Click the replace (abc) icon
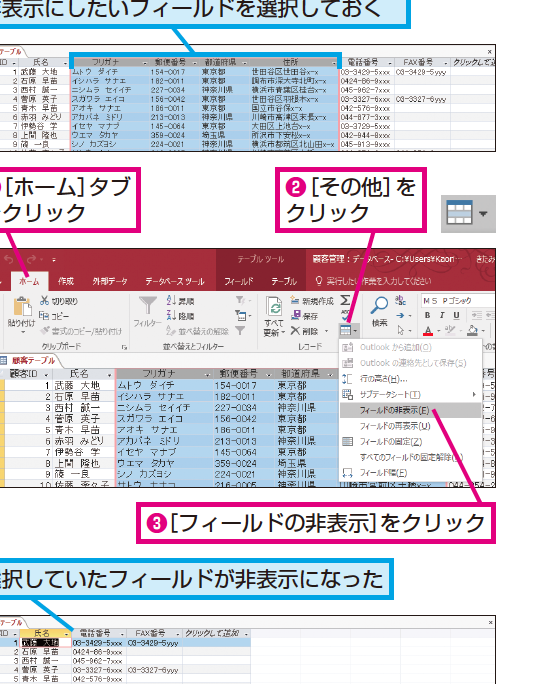This screenshot has height=684, width=540. click(400, 300)
